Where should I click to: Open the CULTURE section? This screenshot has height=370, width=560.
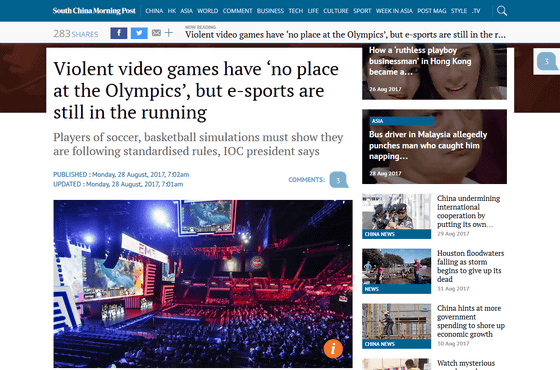pyautogui.click(x=336, y=11)
